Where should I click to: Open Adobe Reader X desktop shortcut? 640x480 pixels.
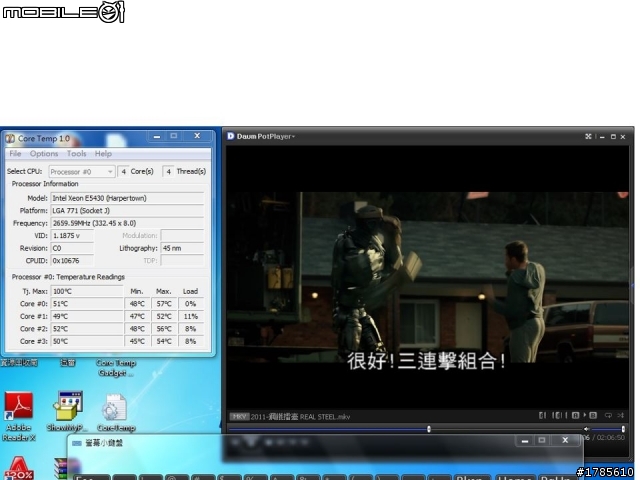18,416
